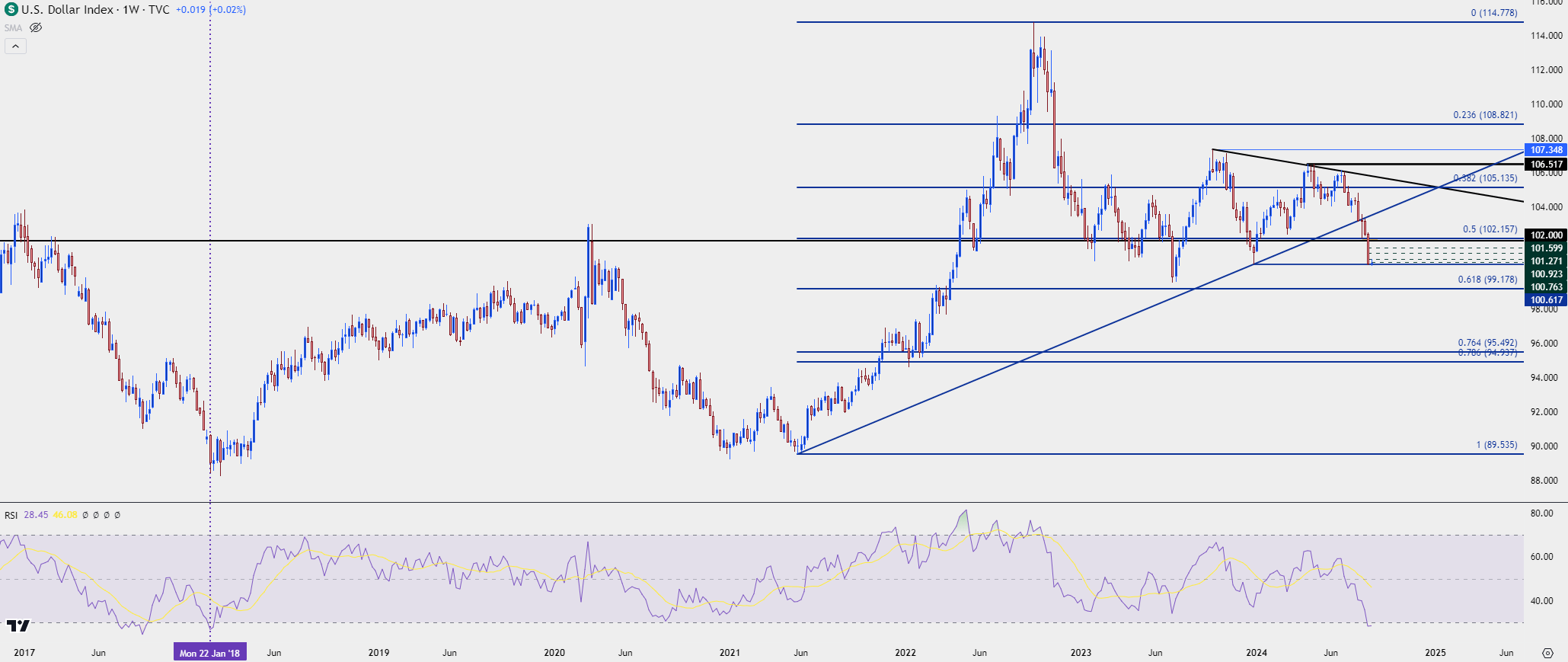Viewport: 1568px width, 662px height.
Task: Click the 0.5 (102.157) Fibonacci label
Action: pos(1490,229)
